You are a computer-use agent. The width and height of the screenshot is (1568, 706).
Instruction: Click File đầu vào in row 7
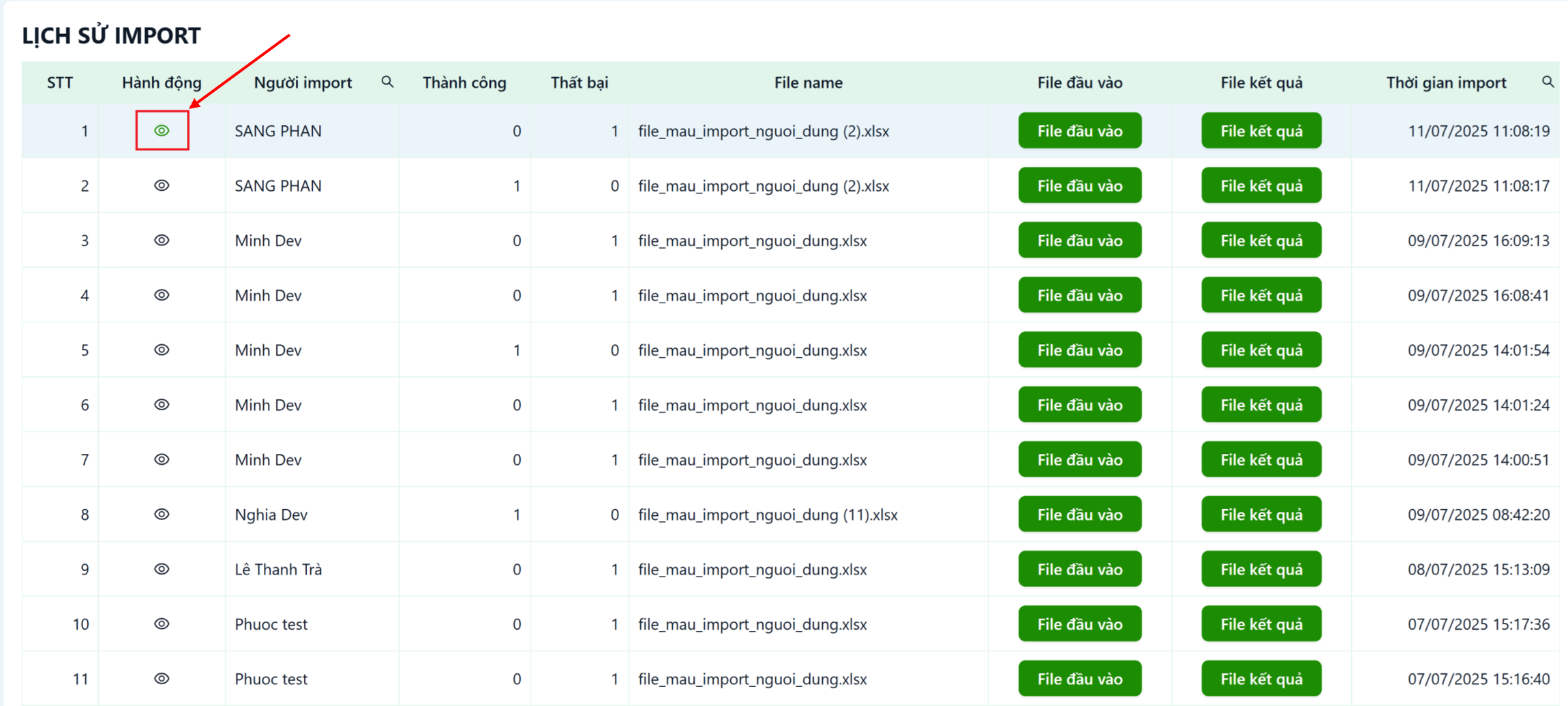pyautogui.click(x=1080, y=459)
